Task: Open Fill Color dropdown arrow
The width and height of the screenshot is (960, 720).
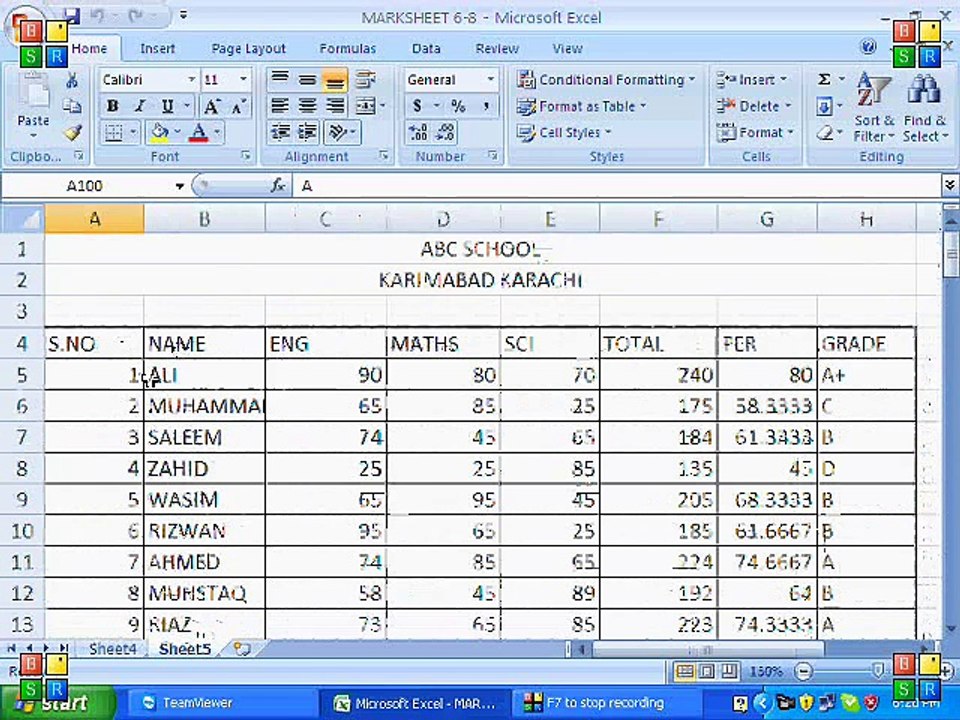Action: point(178,132)
